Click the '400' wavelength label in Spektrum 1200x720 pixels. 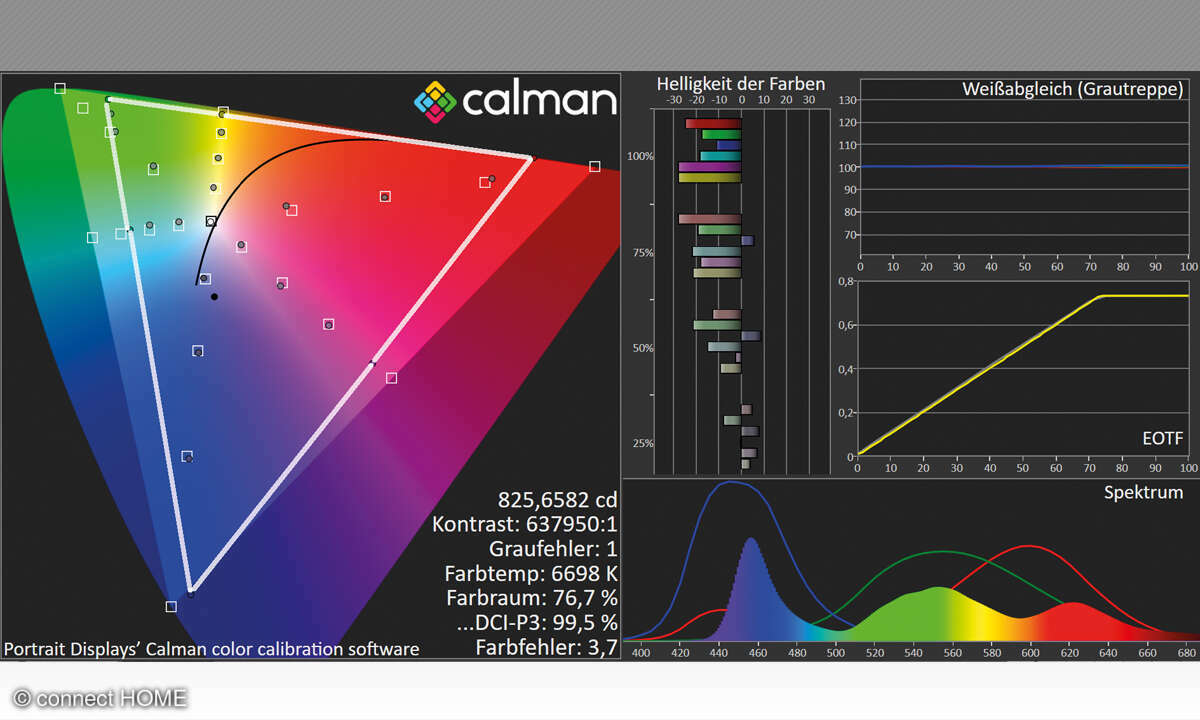coord(642,653)
